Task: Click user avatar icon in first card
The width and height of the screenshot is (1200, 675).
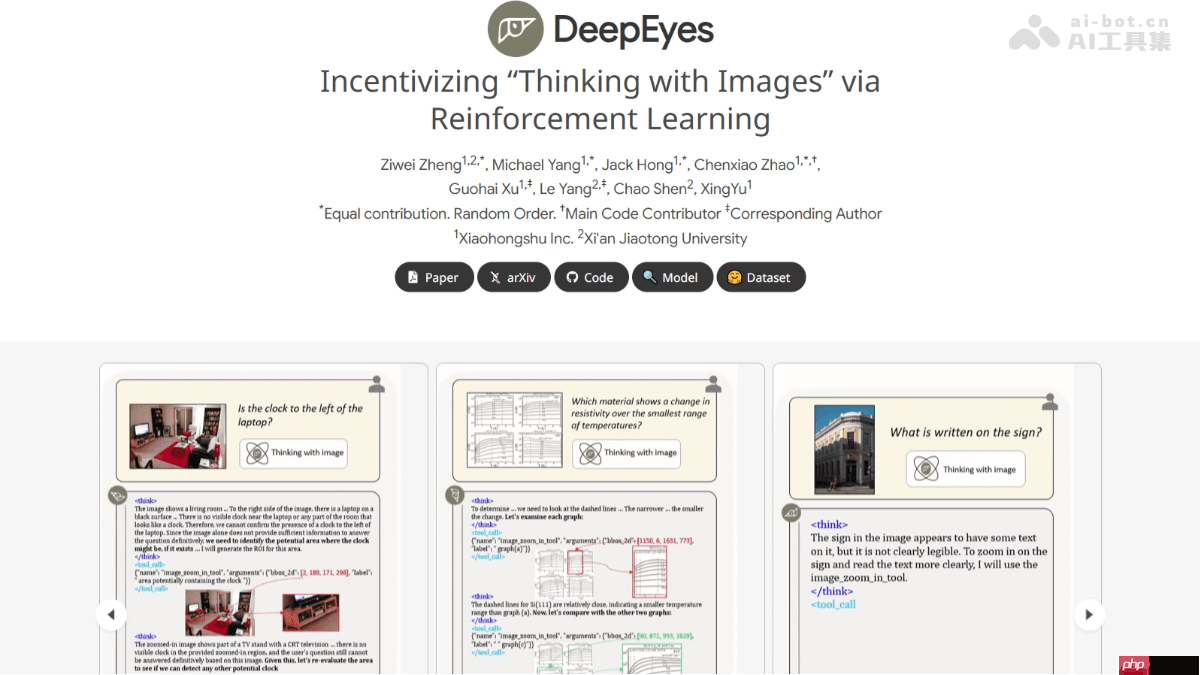Action: 377,384
